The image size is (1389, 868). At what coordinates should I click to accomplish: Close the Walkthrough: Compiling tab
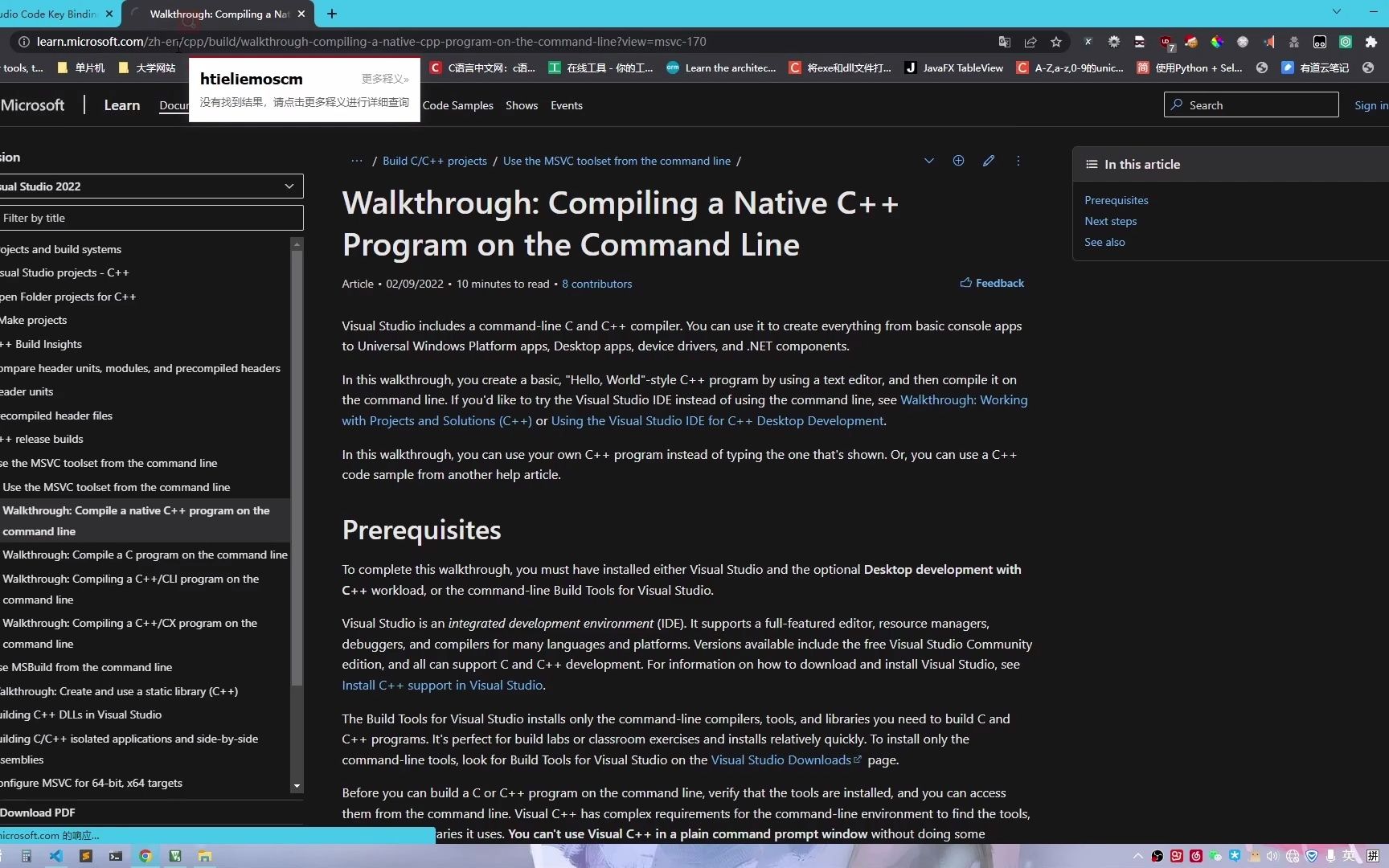tap(301, 14)
